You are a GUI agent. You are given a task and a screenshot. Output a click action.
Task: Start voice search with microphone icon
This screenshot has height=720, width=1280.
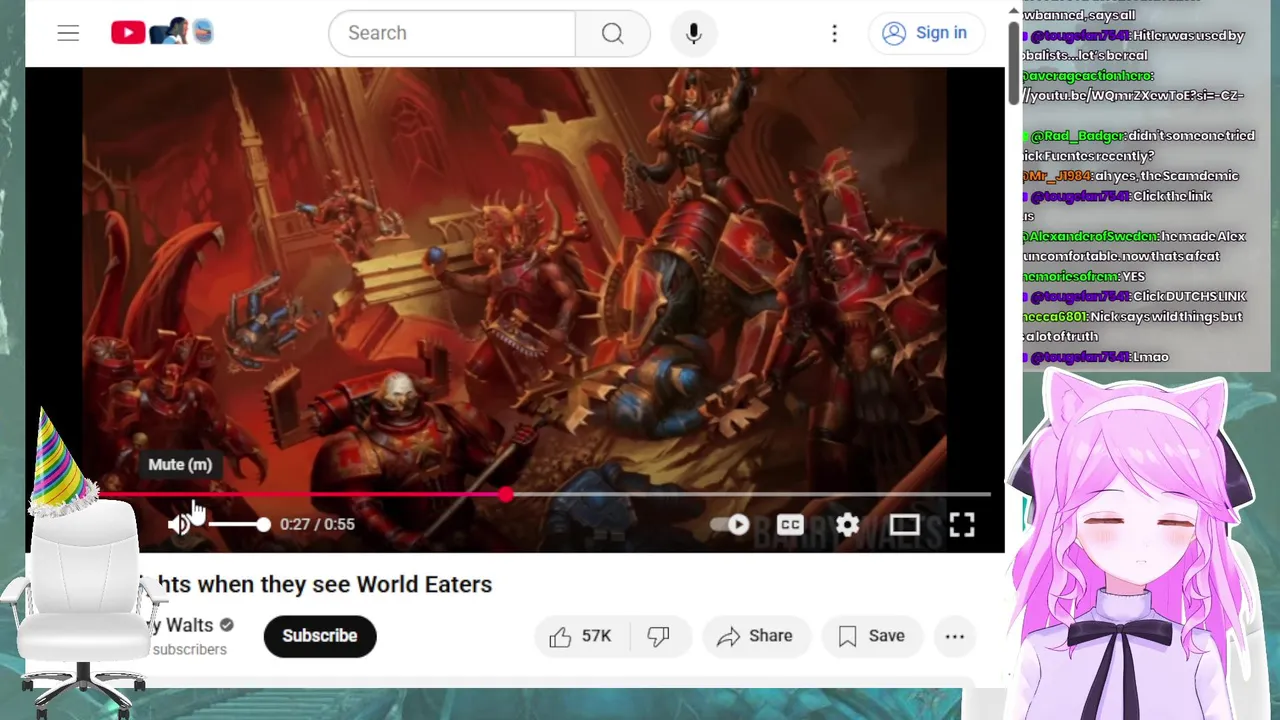693,33
